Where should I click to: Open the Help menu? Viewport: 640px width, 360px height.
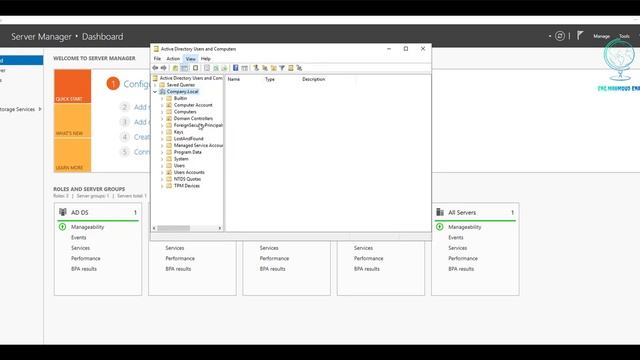pos(206,59)
